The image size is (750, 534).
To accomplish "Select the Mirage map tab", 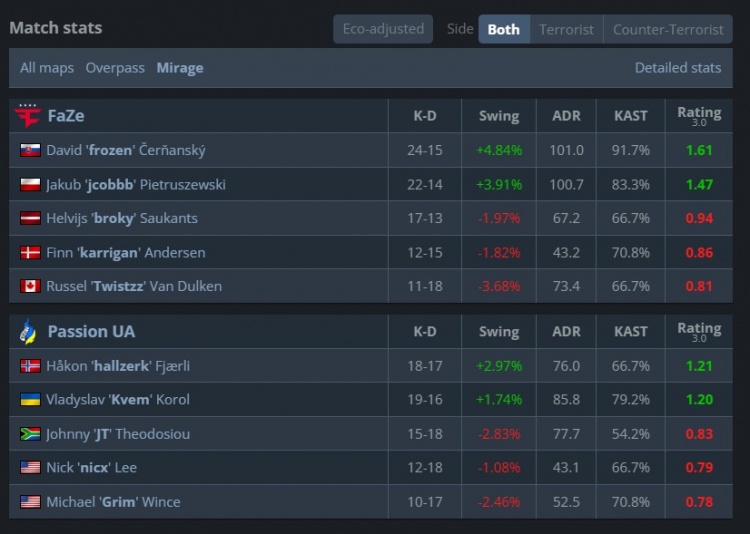I will [180, 68].
